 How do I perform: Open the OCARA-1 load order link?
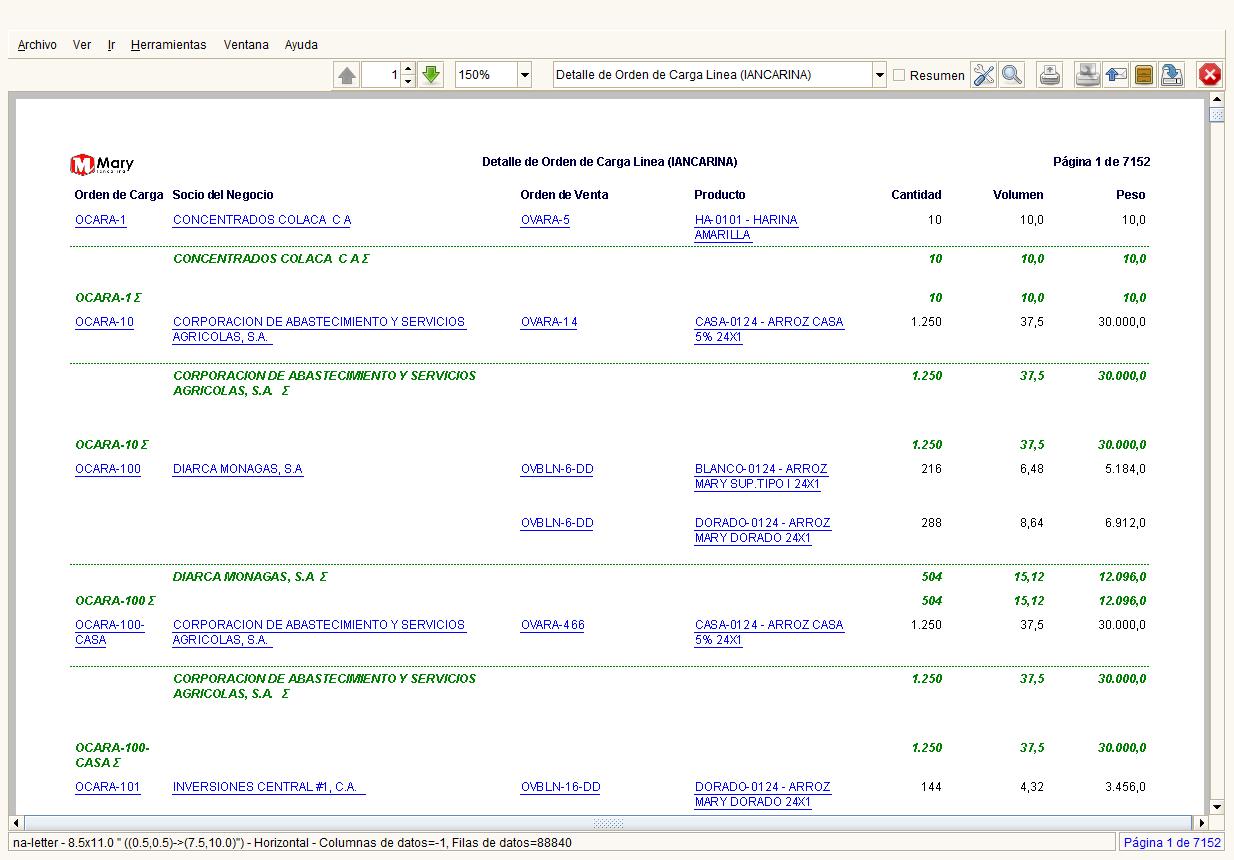[x=101, y=220]
